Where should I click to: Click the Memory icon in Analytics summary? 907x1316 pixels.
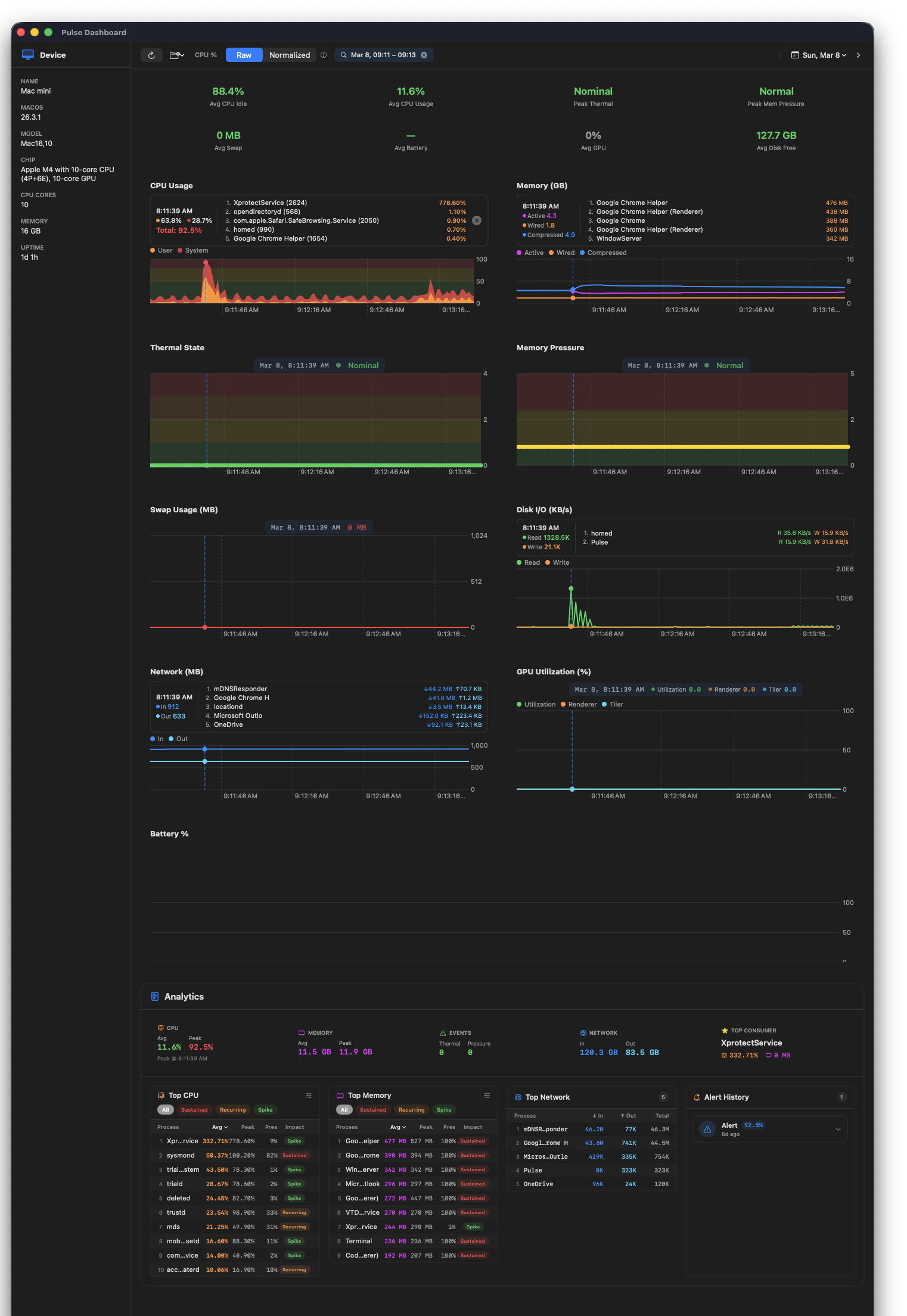tap(302, 1032)
